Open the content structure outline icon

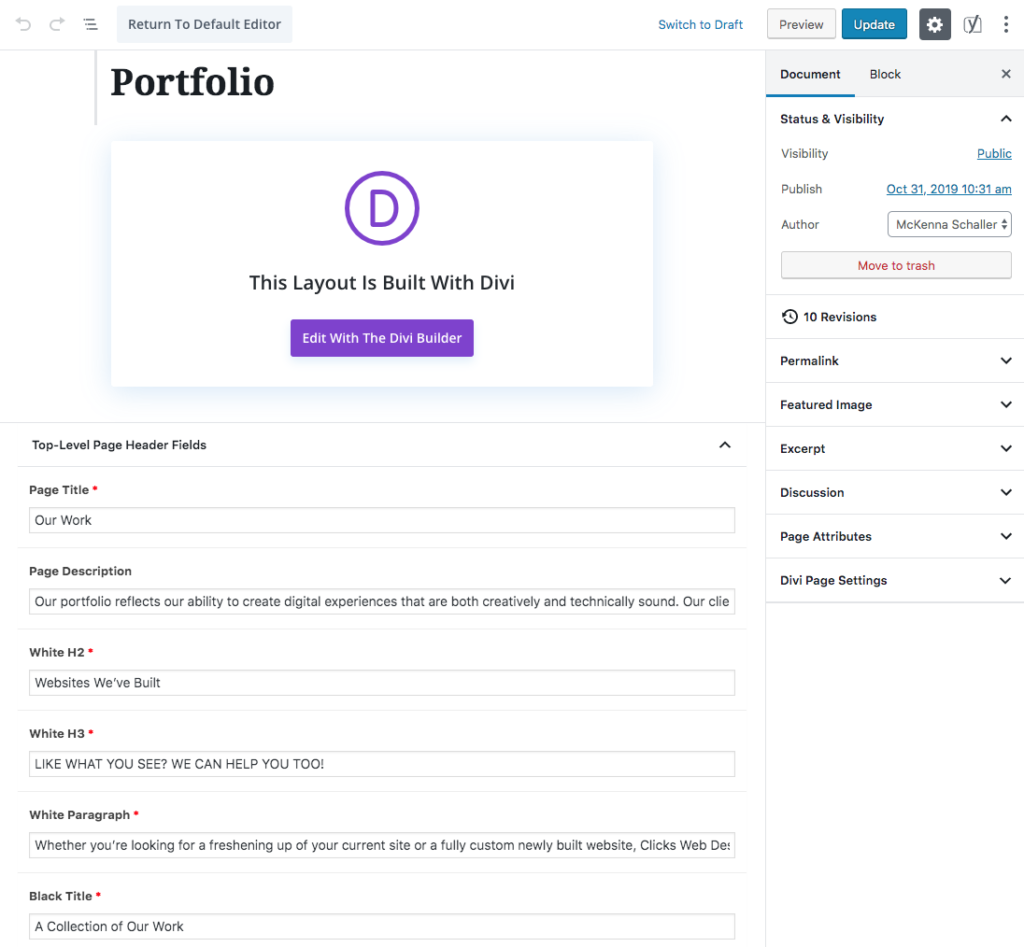tap(90, 23)
